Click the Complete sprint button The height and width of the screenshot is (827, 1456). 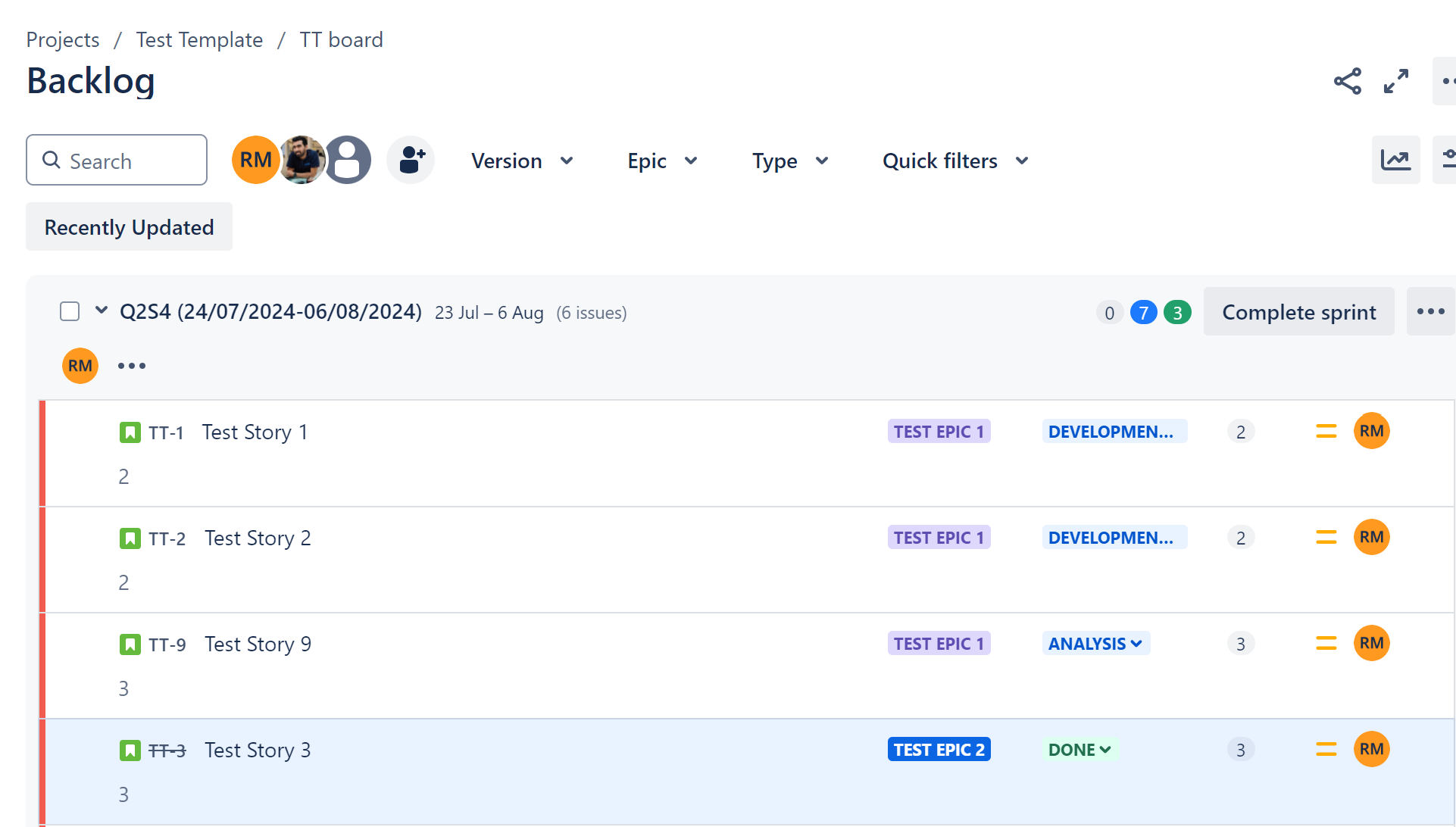pos(1298,311)
